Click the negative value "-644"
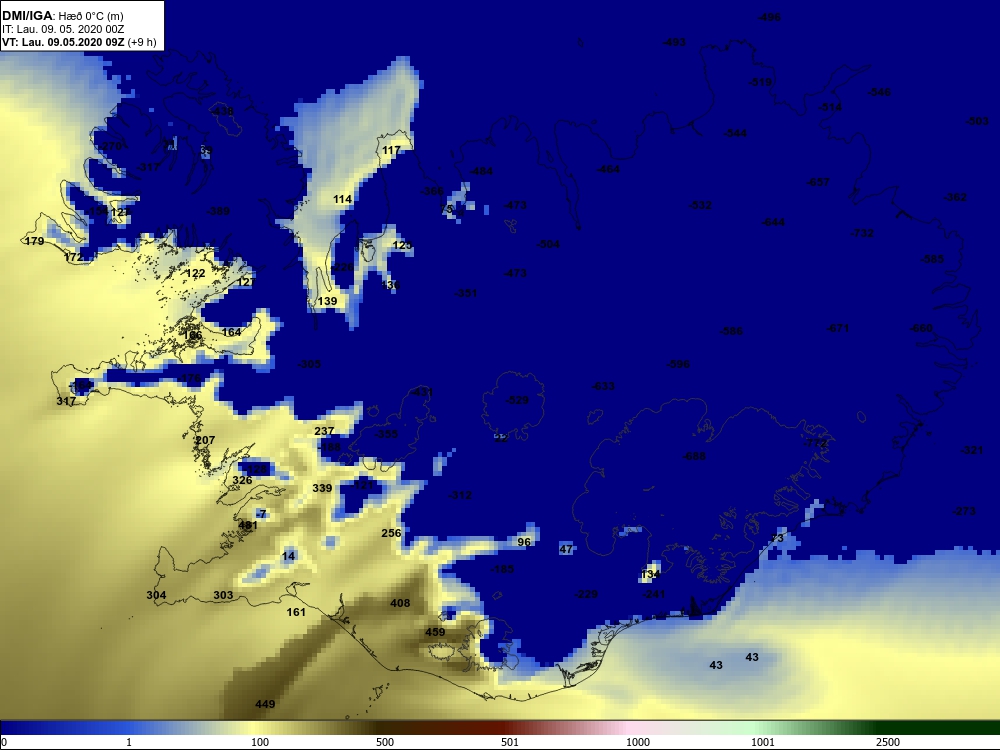1000x750 pixels. [x=773, y=222]
